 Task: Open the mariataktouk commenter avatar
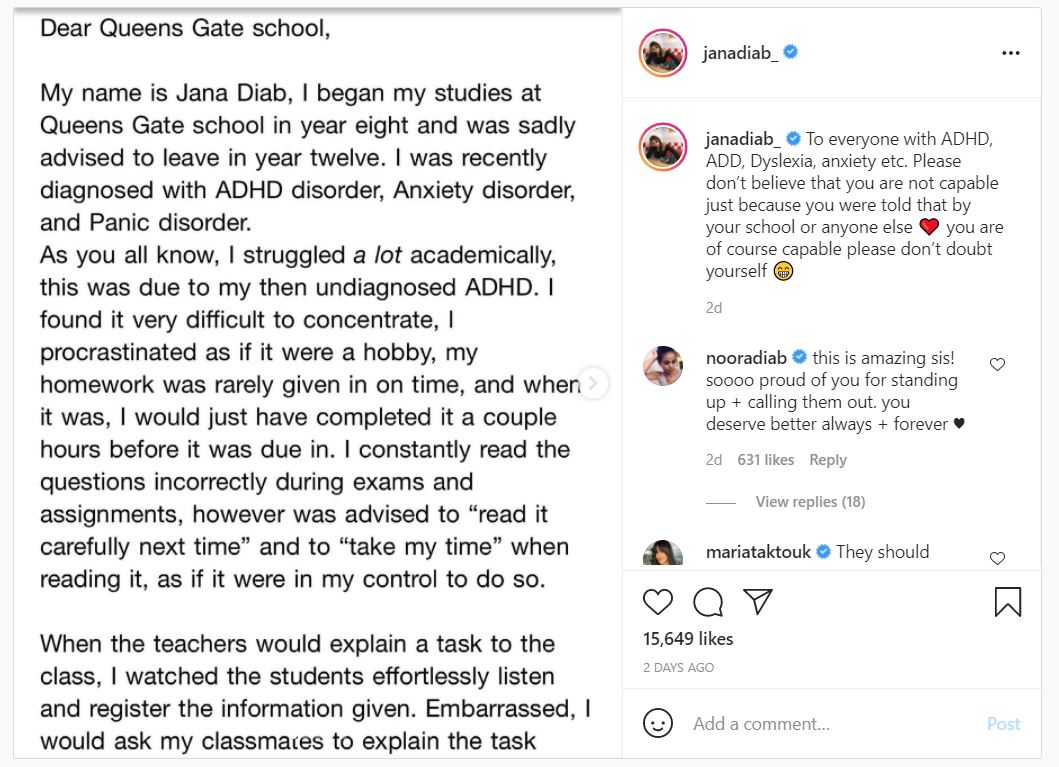[x=663, y=555]
